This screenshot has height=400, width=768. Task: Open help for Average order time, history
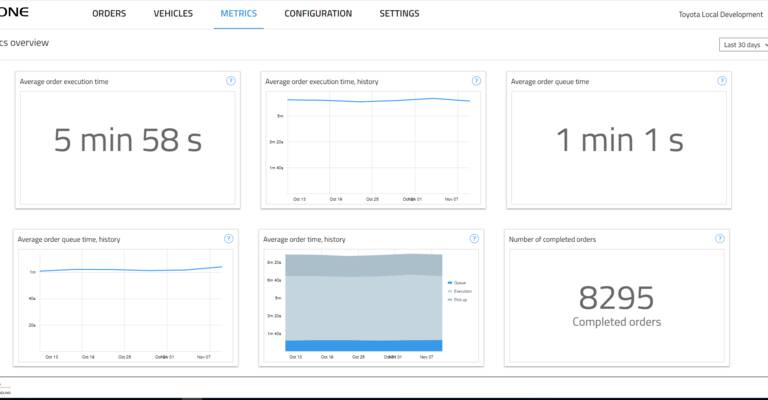click(x=474, y=238)
